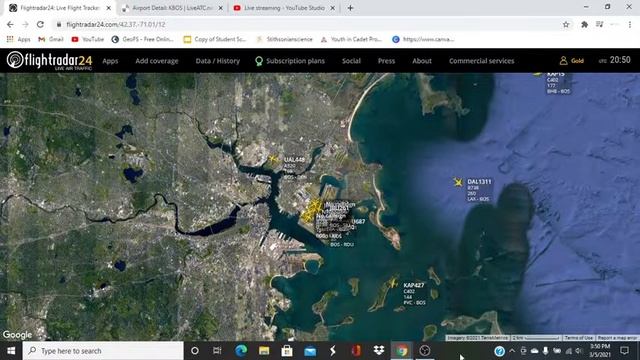Open the Smithsonian science bookmark
Viewport: 640px width, 360px height.
coord(284,39)
